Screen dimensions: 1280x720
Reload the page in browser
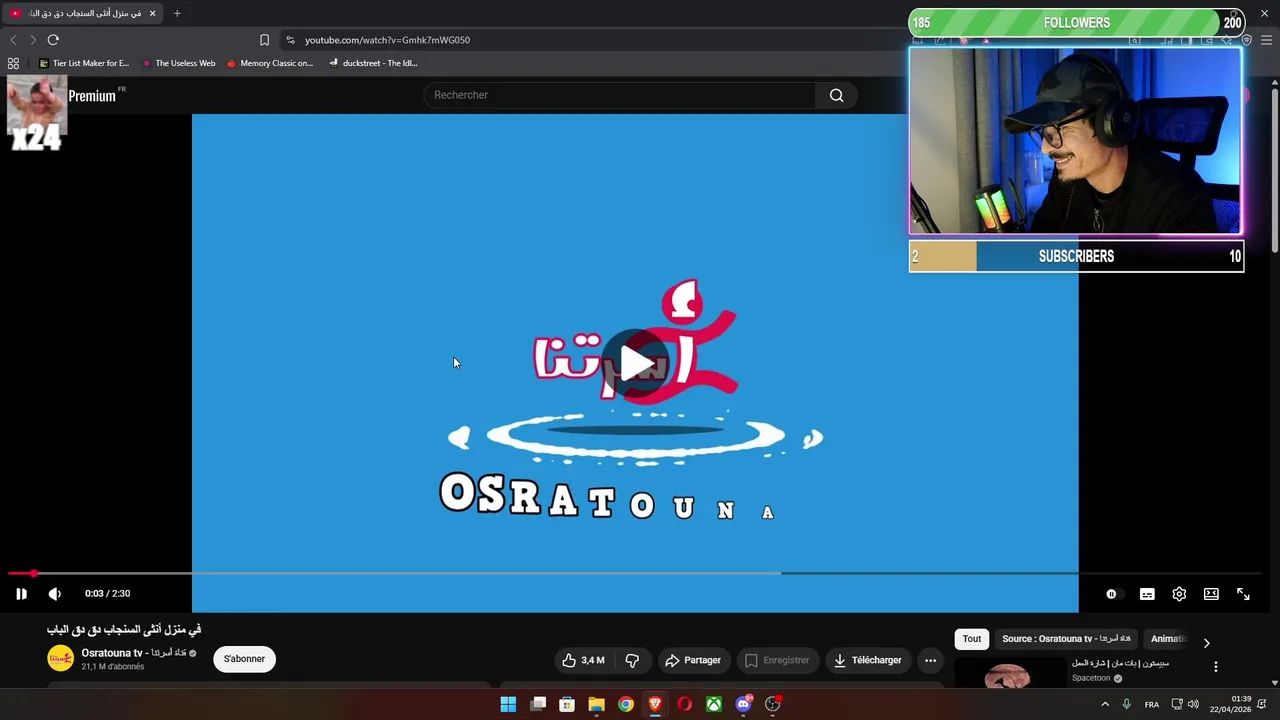pos(53,40)
